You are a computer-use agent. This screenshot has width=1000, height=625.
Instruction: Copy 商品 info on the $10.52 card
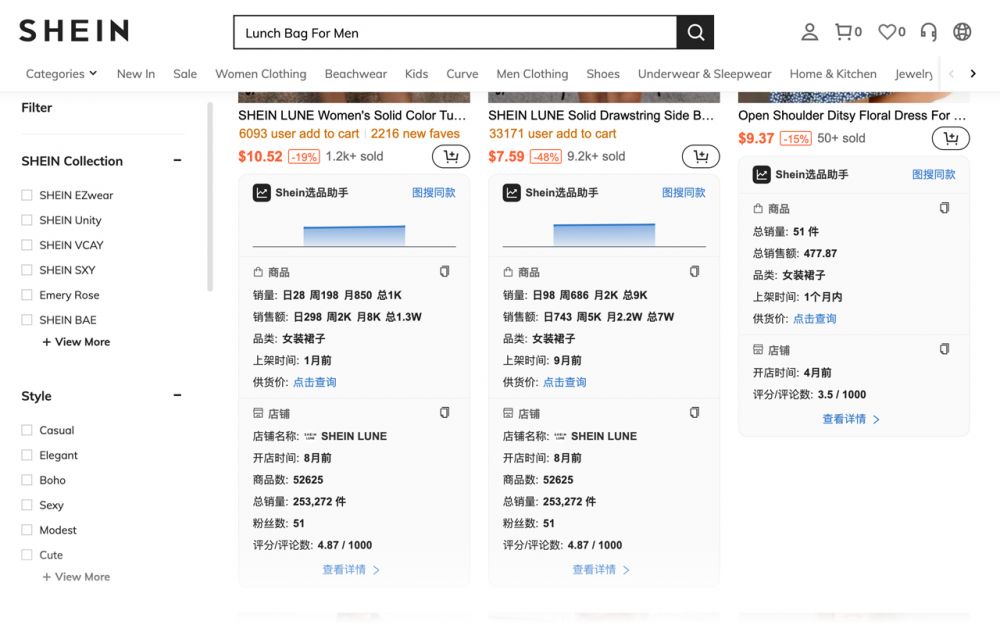coord(445,272)
